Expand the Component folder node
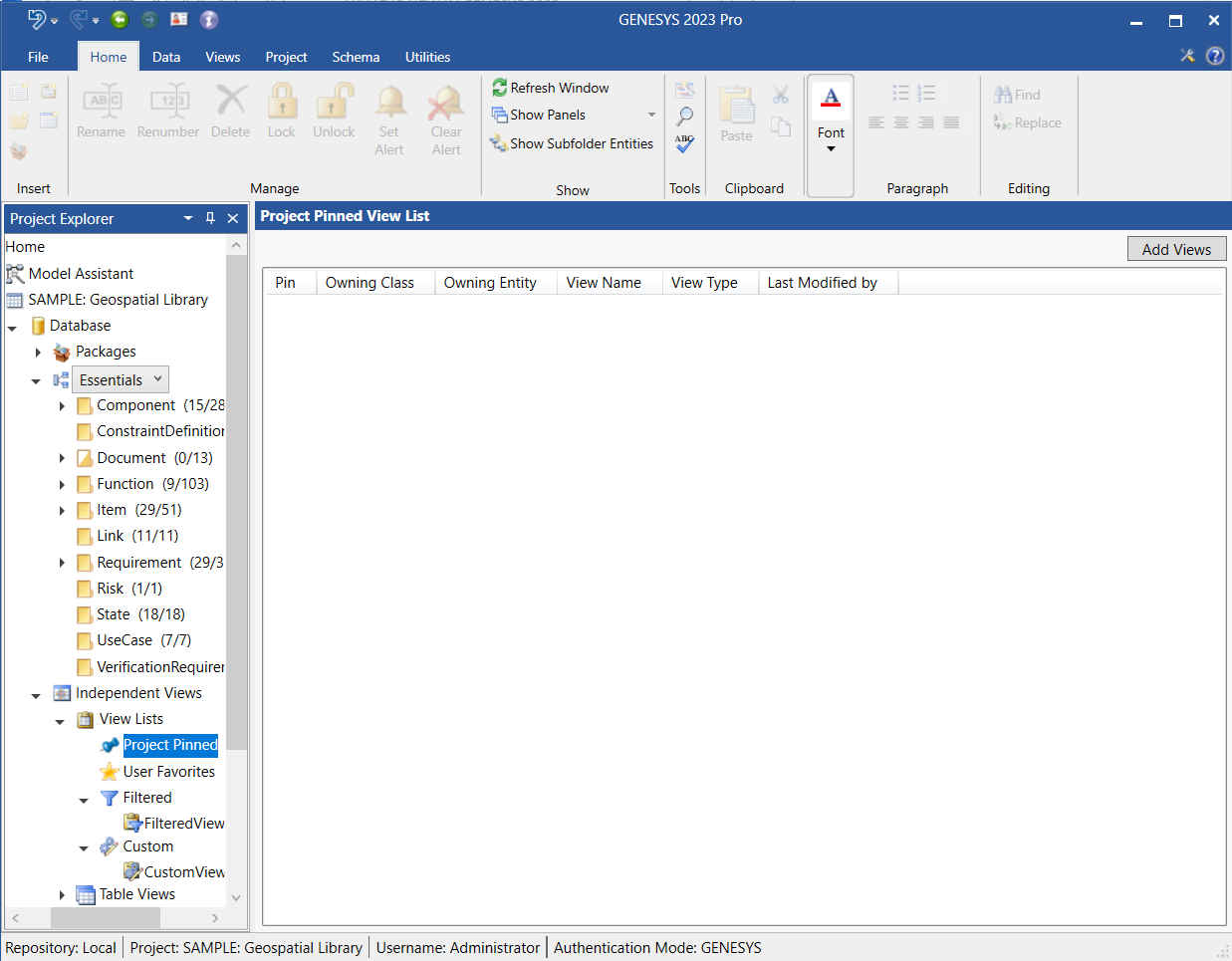 (62, 406)
